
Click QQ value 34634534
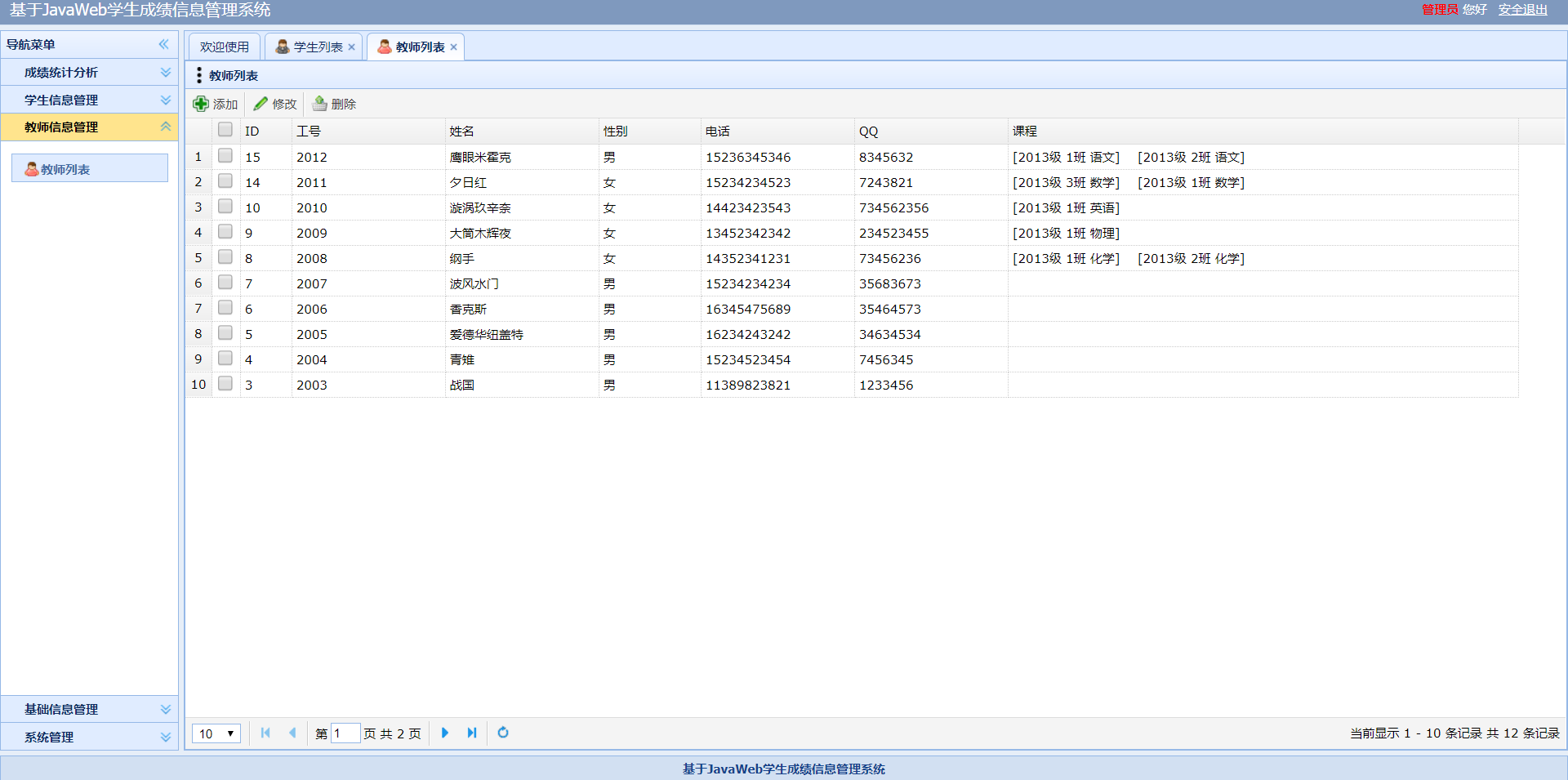point(890,334)
